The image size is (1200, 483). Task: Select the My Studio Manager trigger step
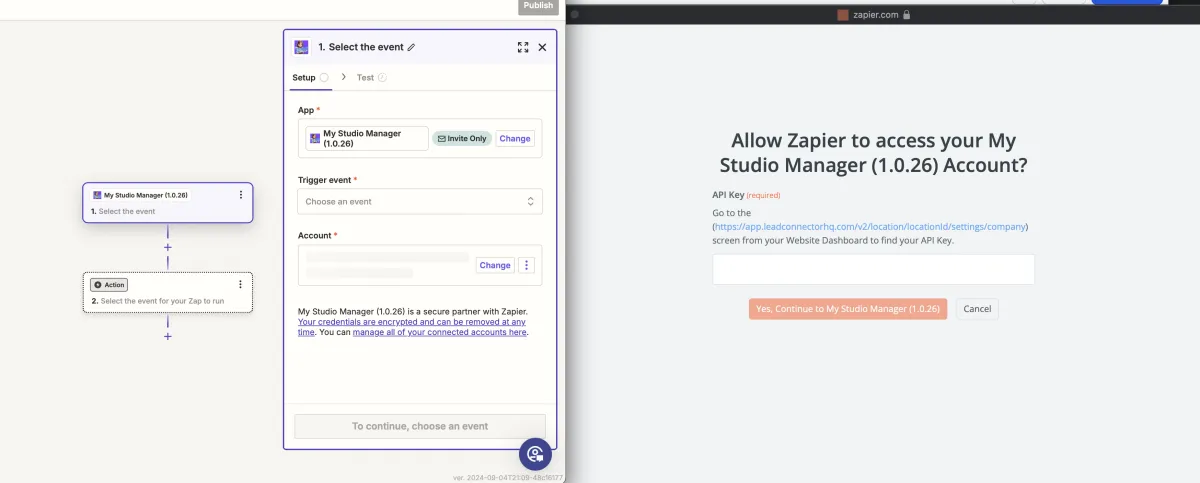(x=168, y=203)
